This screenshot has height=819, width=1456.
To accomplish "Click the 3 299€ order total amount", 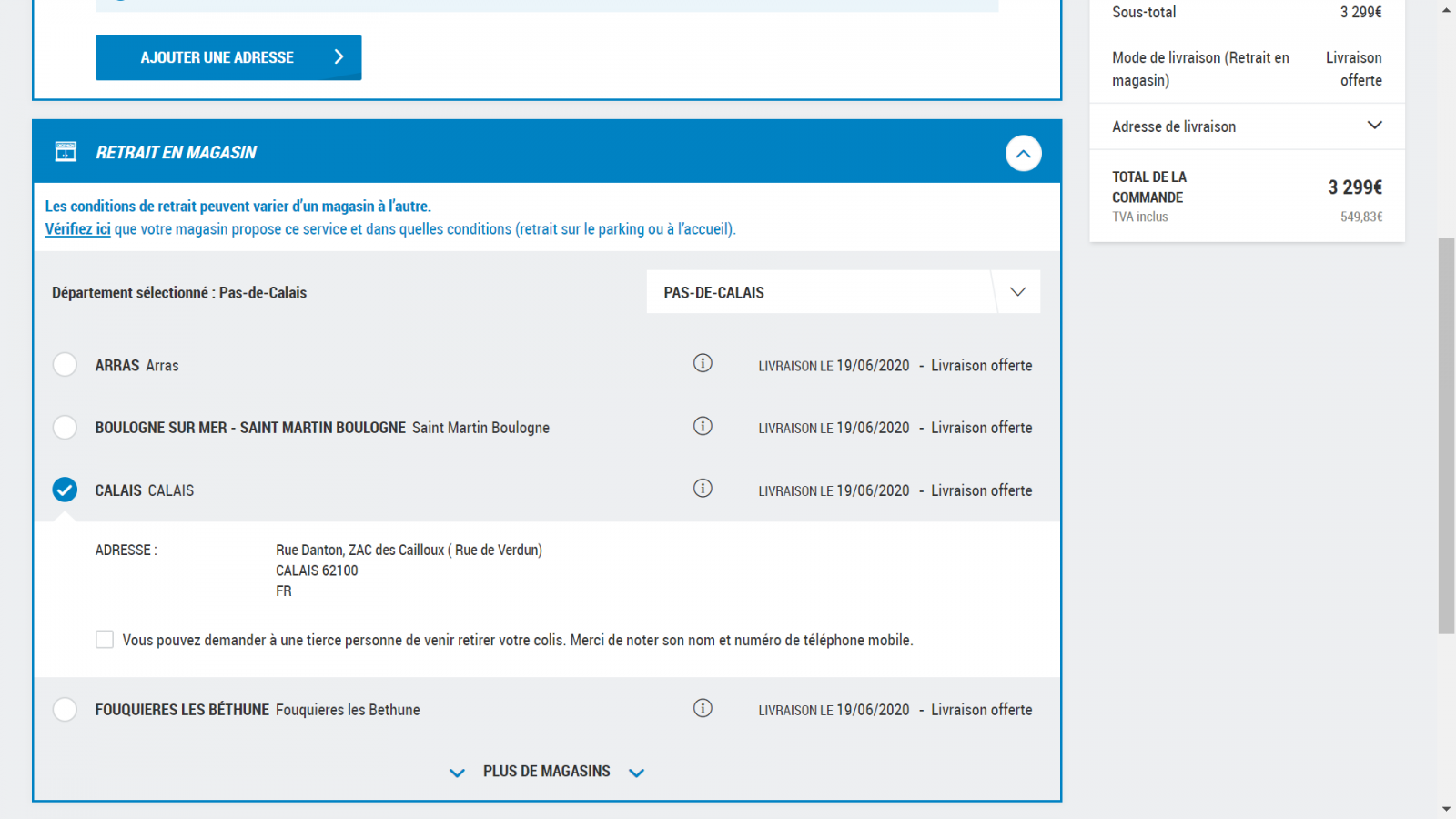I will click(1354, 187).
